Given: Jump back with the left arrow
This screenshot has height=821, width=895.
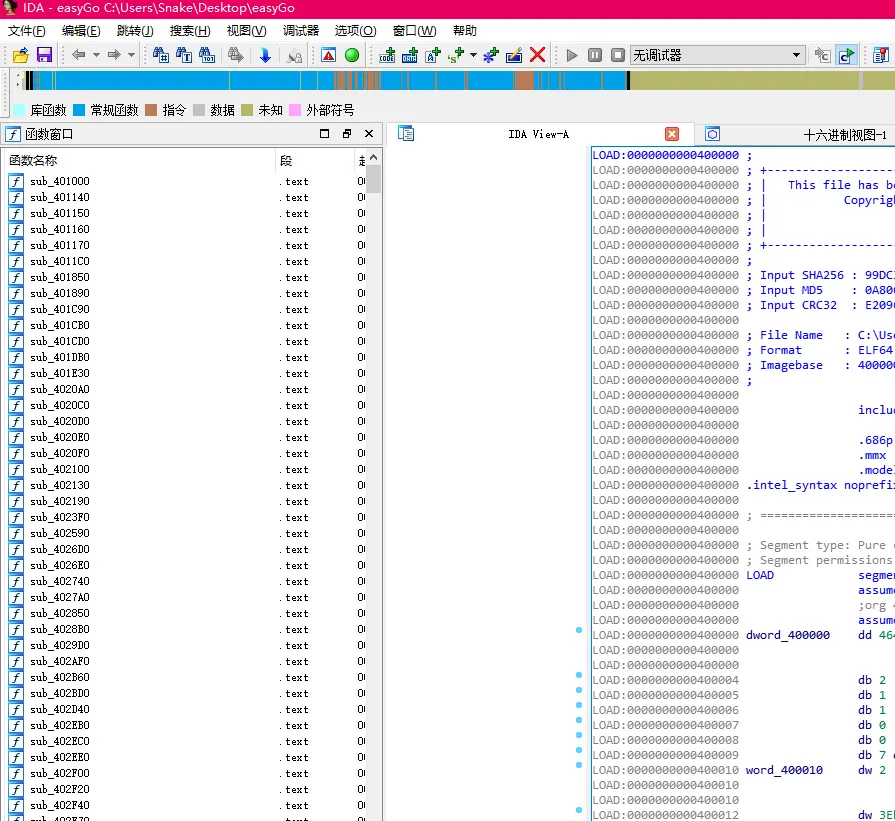Looking at the screenshot, I should pyautogui.click(x=79, y=55).
